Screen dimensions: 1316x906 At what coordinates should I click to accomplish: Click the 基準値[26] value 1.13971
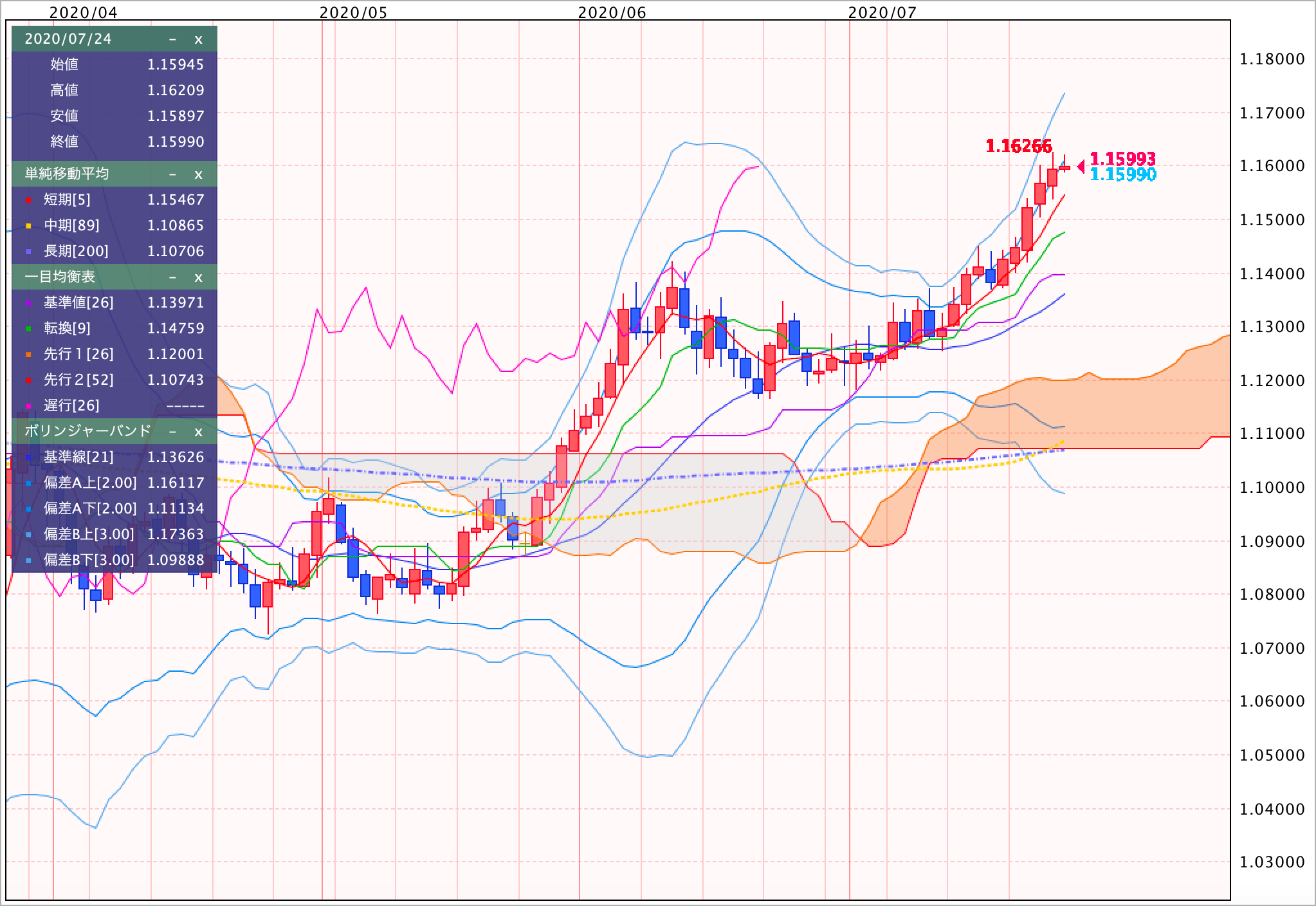(x=176, y=302)
